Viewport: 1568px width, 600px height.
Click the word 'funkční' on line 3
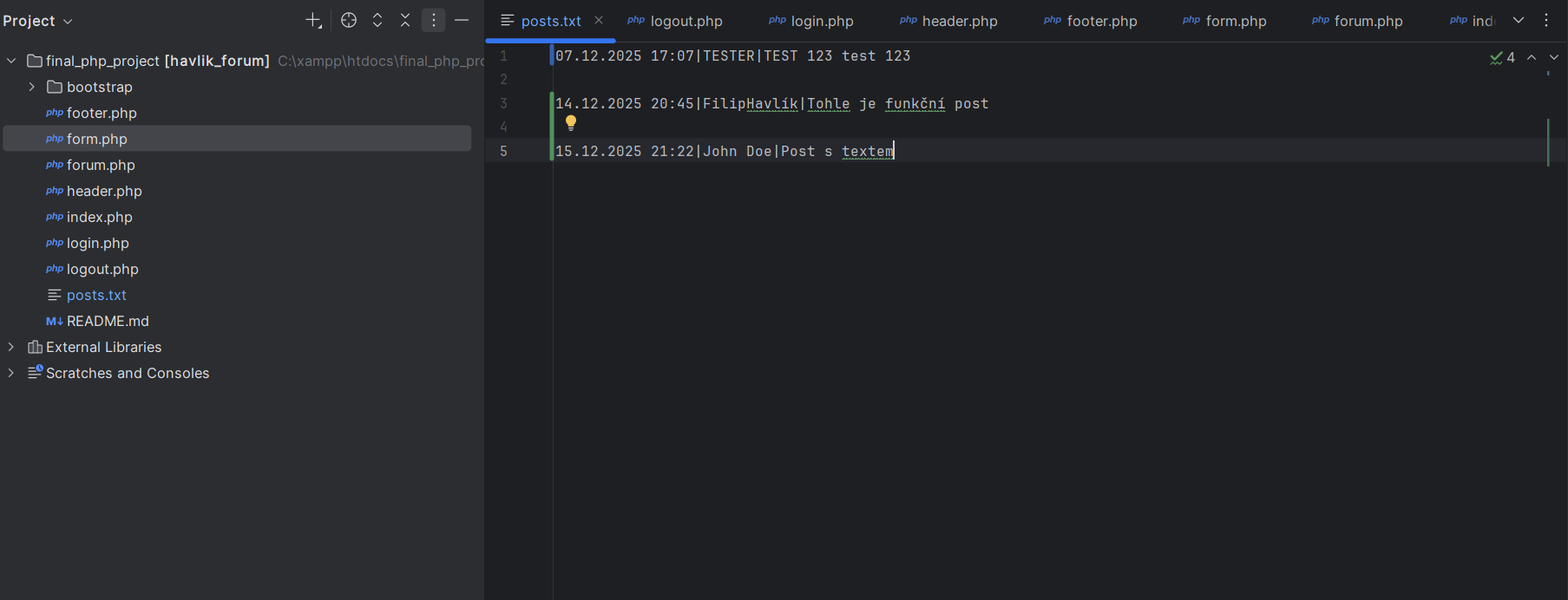[915, 103]
